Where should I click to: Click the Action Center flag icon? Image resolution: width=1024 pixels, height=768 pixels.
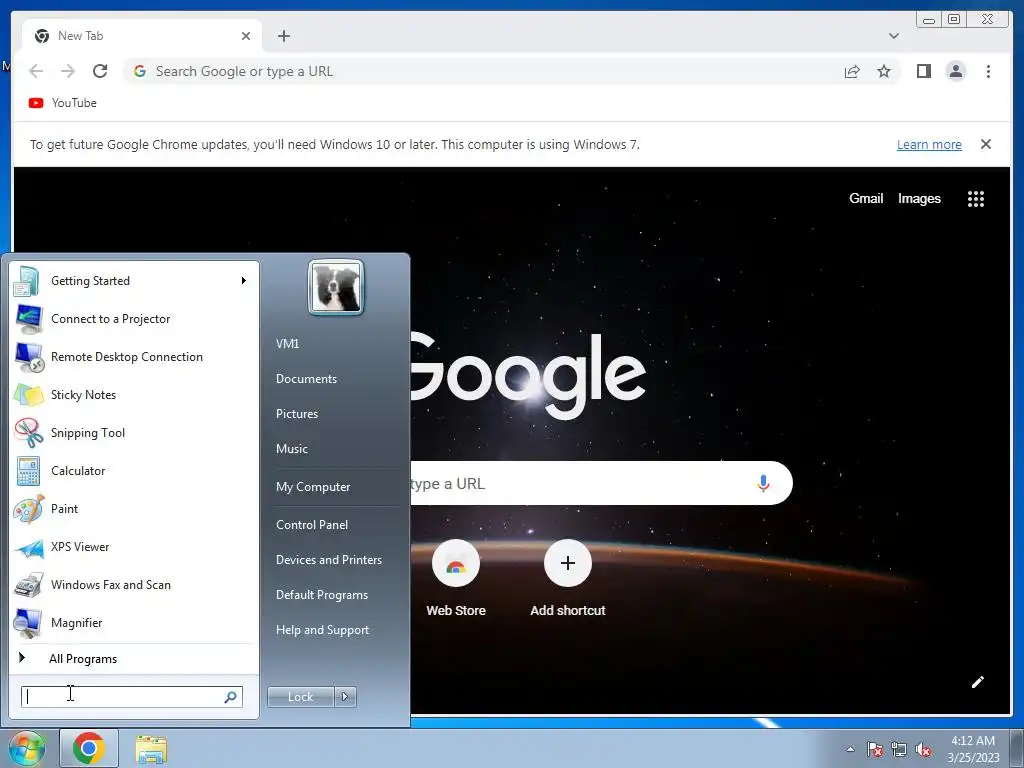point(875,749)
